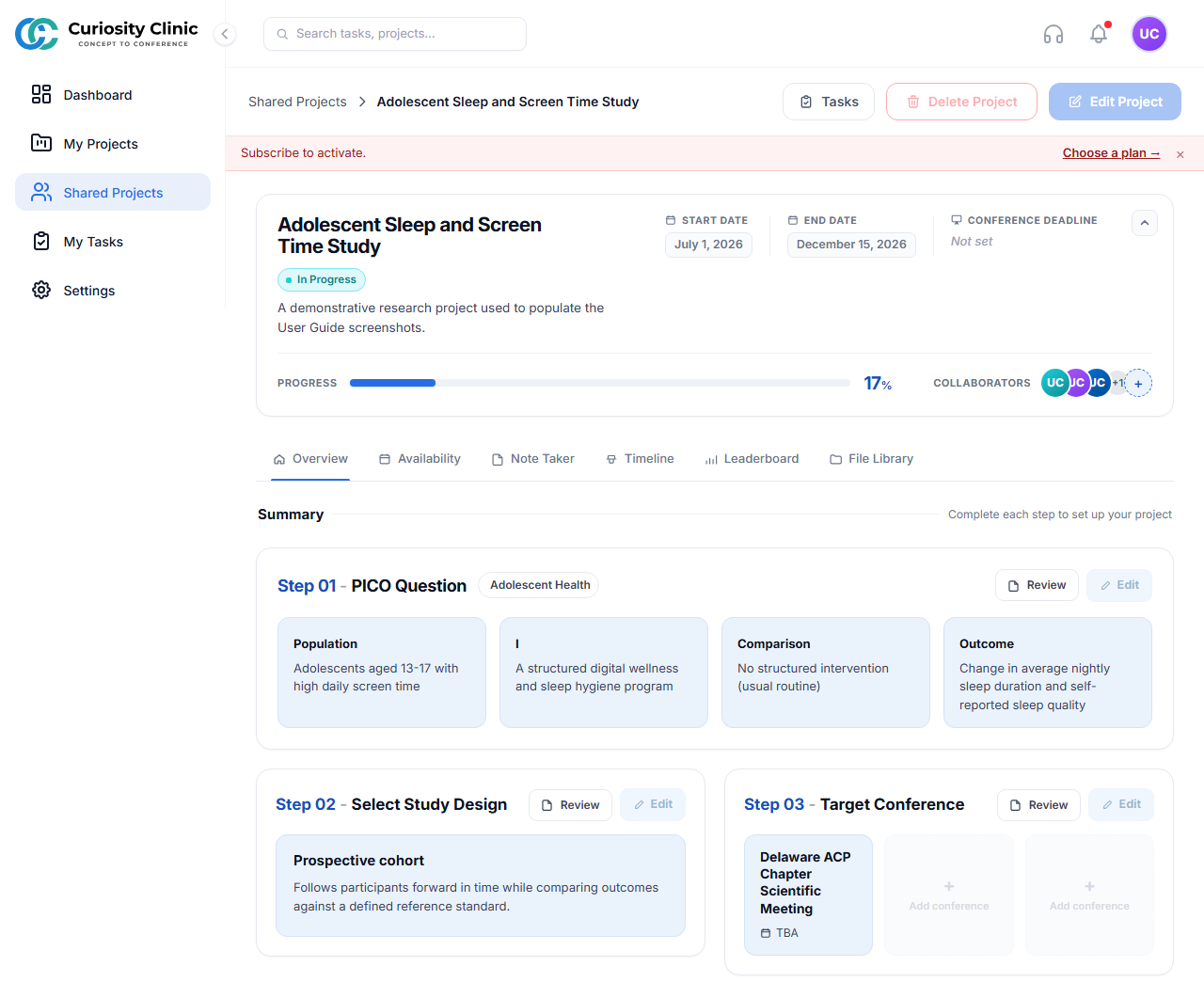Add a collaborator with the plus button
Image resolution: width=1204 pixels, height=998 pixels.
tap(1138, 383)
